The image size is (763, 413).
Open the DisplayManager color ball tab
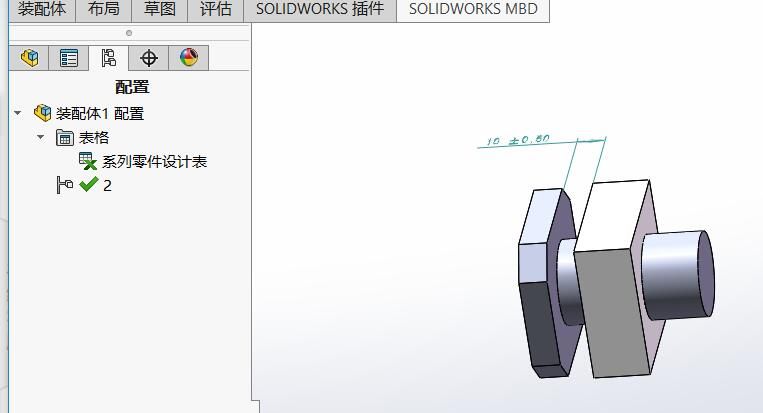click(x=189, y=58)
